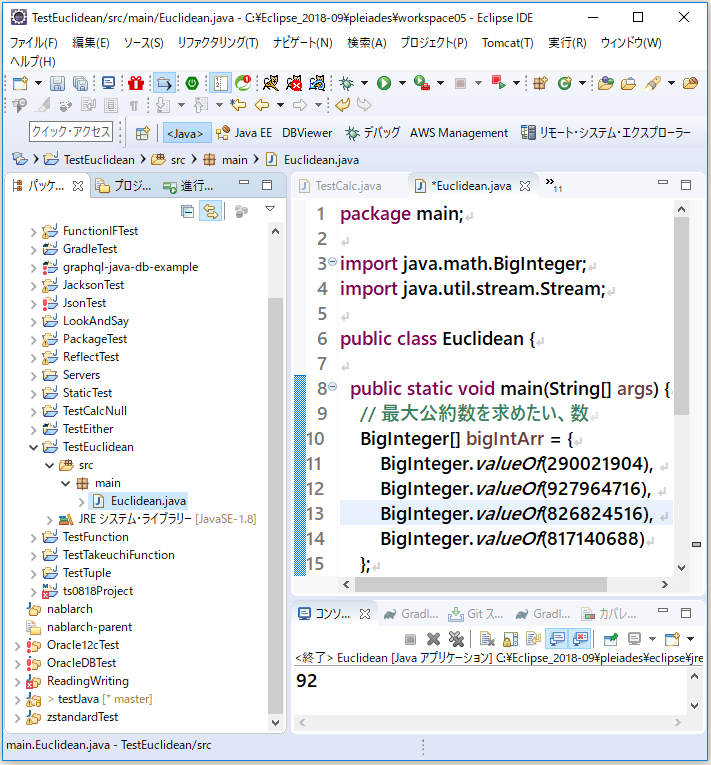Click the editor horizontal scrollbar thumb
The height and width of the screenshot is (765, 711).
tap(481, 584)
